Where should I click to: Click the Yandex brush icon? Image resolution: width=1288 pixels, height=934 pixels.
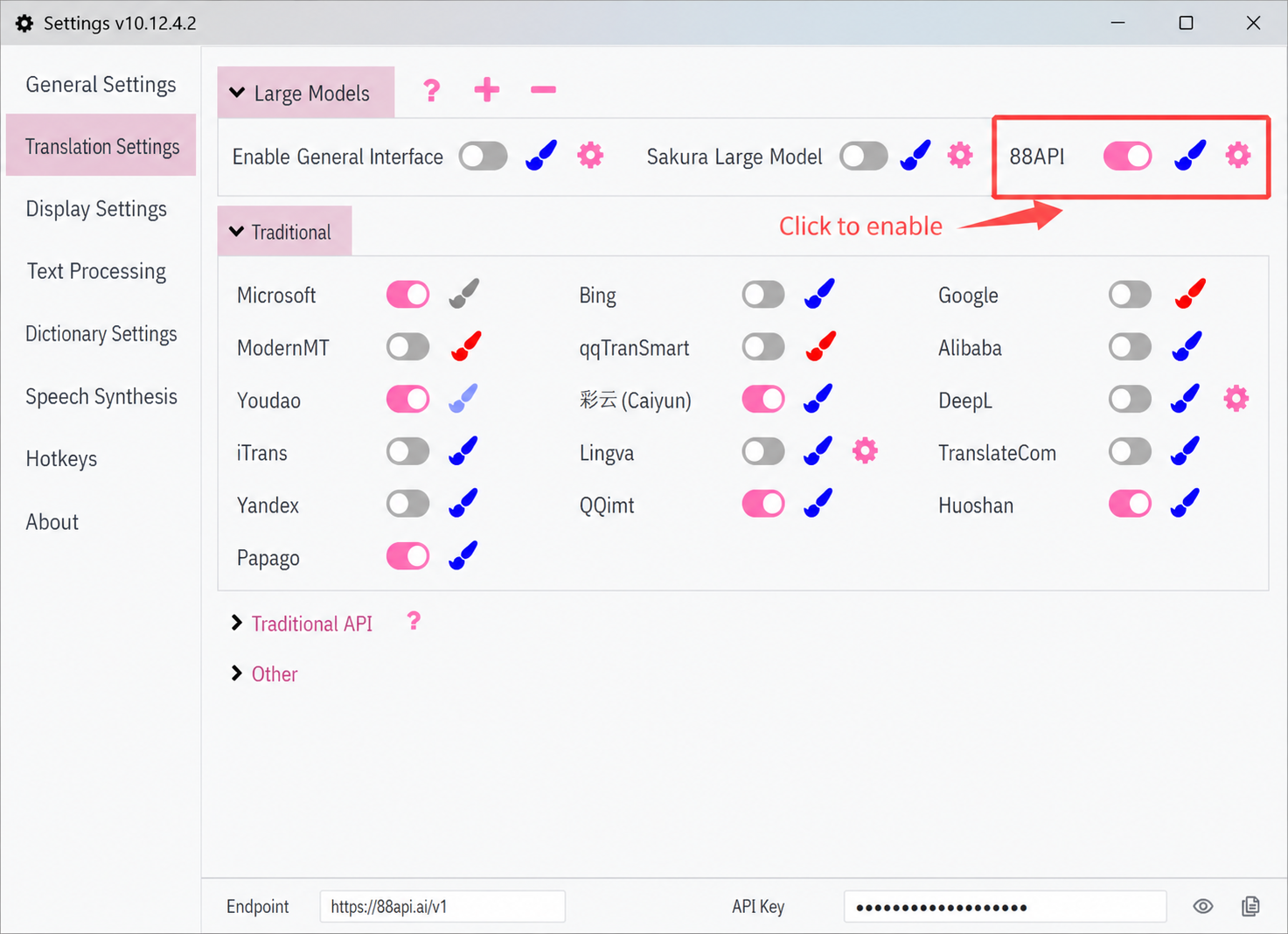click(463, 504)
